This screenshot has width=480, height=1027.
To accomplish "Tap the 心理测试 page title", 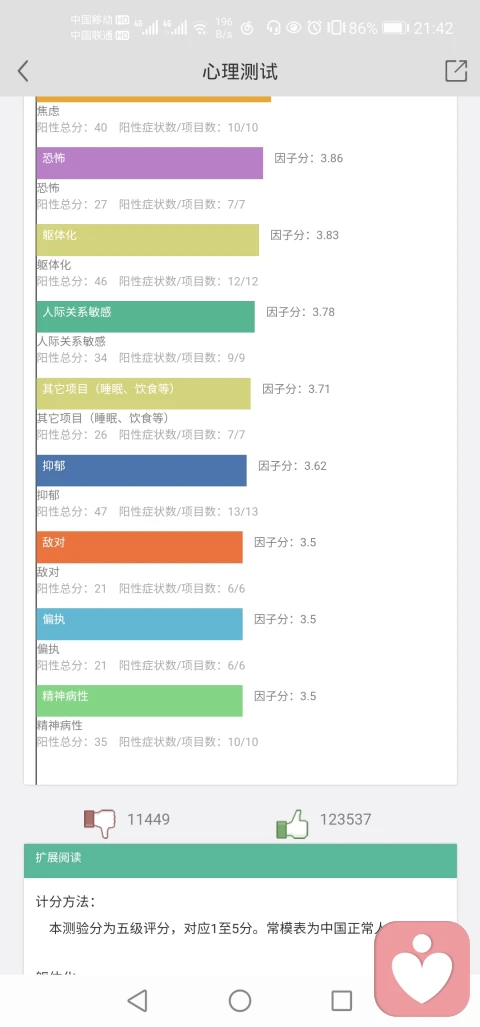I will point(240,71).
